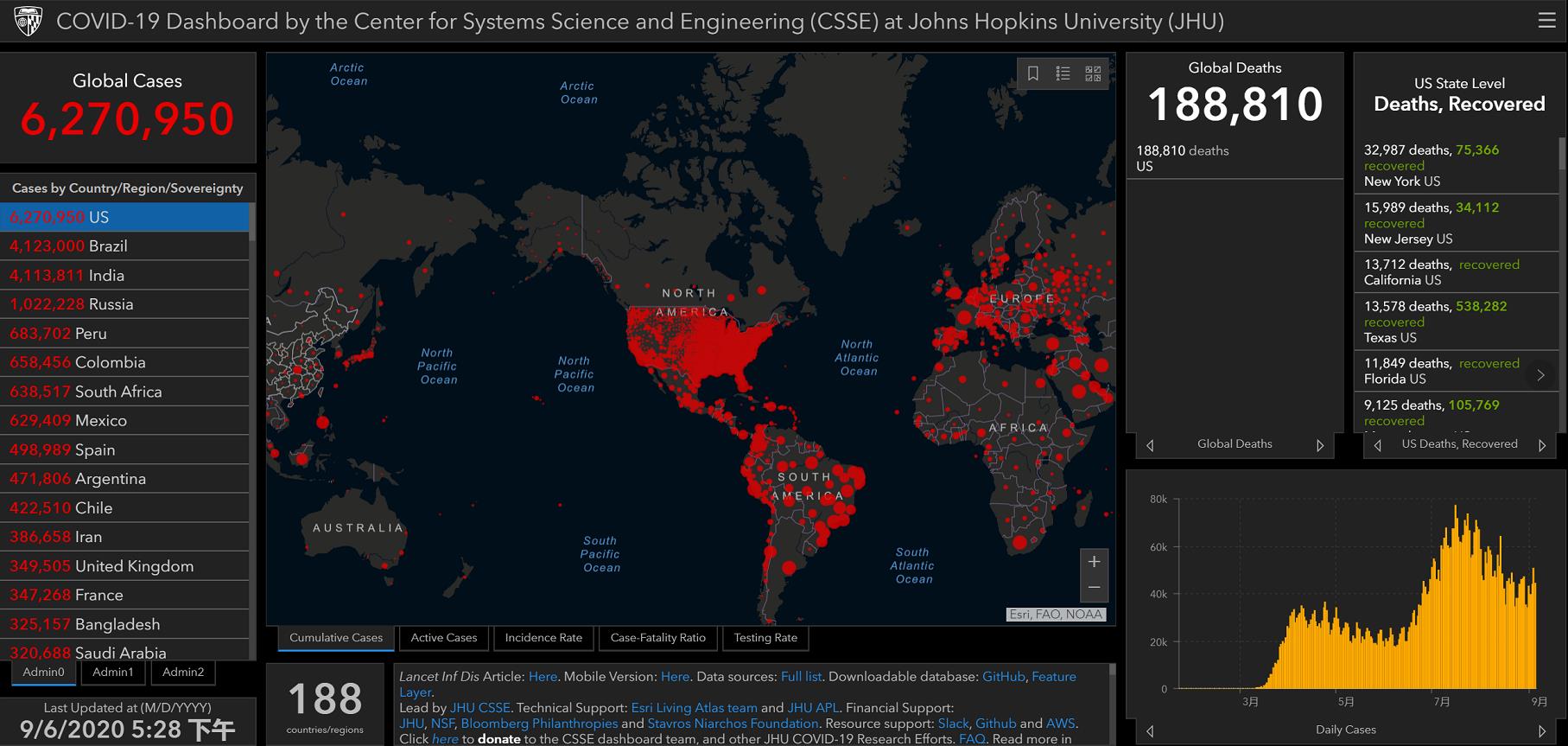Open the NSF financial support link
Viewport: 1568px width, 746px height.
[442, 724]
